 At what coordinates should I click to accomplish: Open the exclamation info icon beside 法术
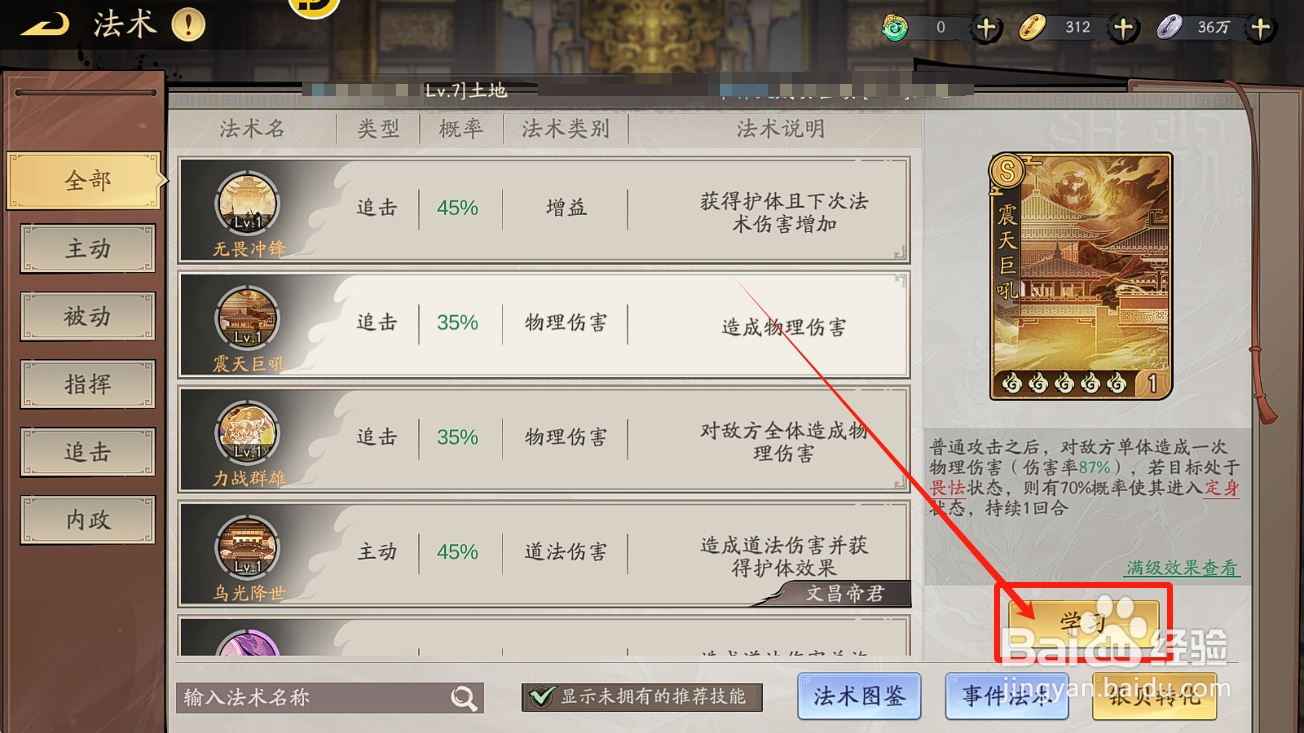coord(188,25)
